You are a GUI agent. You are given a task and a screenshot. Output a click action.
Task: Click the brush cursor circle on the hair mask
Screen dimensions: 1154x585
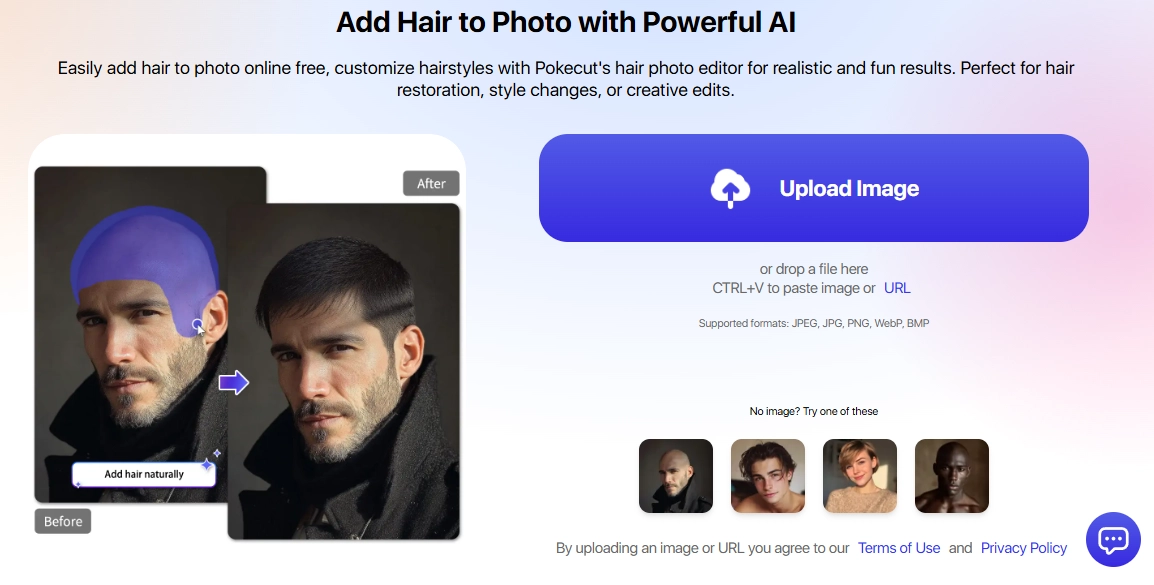tap(197, 323)
